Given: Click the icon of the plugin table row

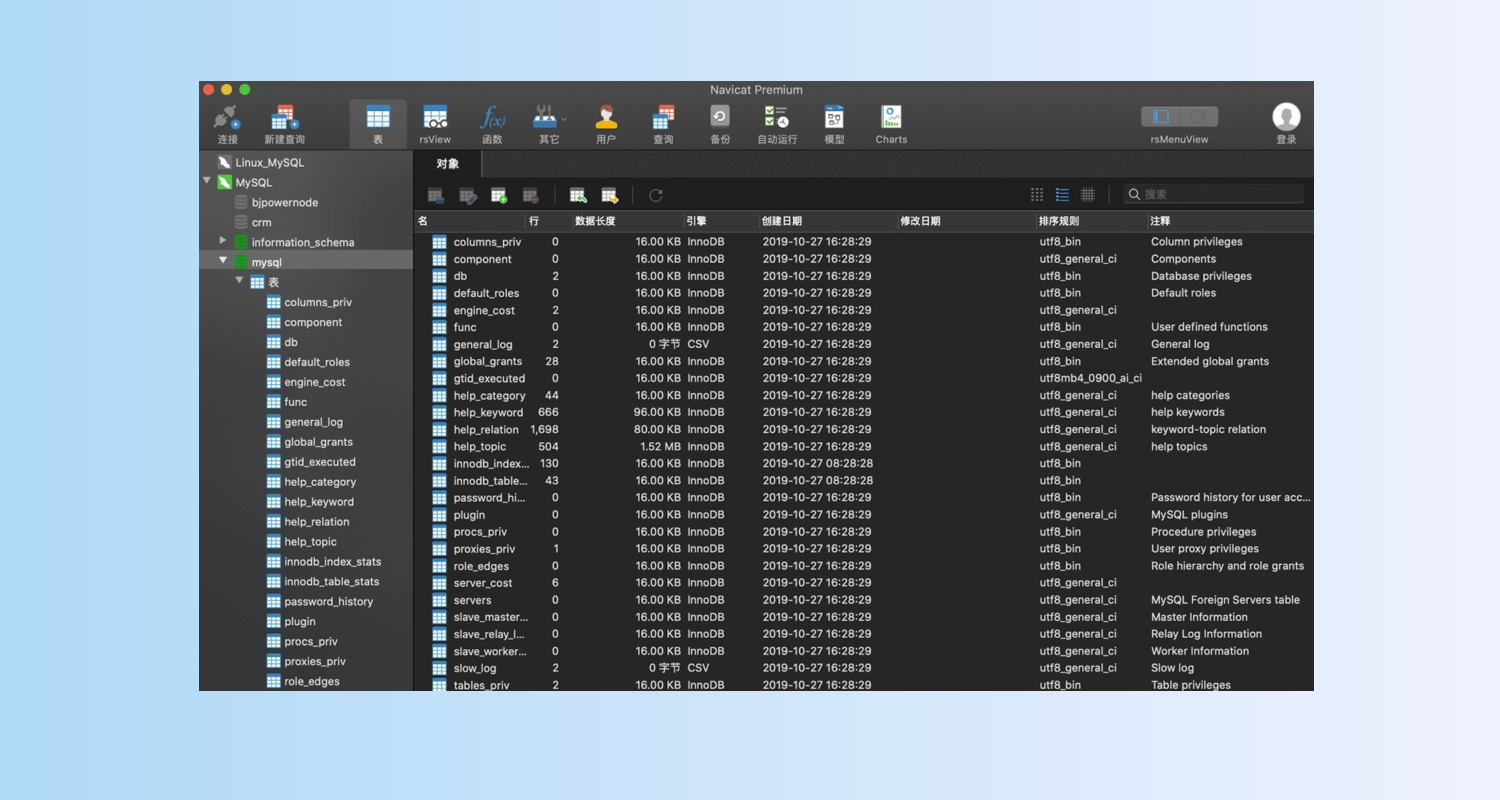Looking at the screenshot, I should click(x=439, y=515).
